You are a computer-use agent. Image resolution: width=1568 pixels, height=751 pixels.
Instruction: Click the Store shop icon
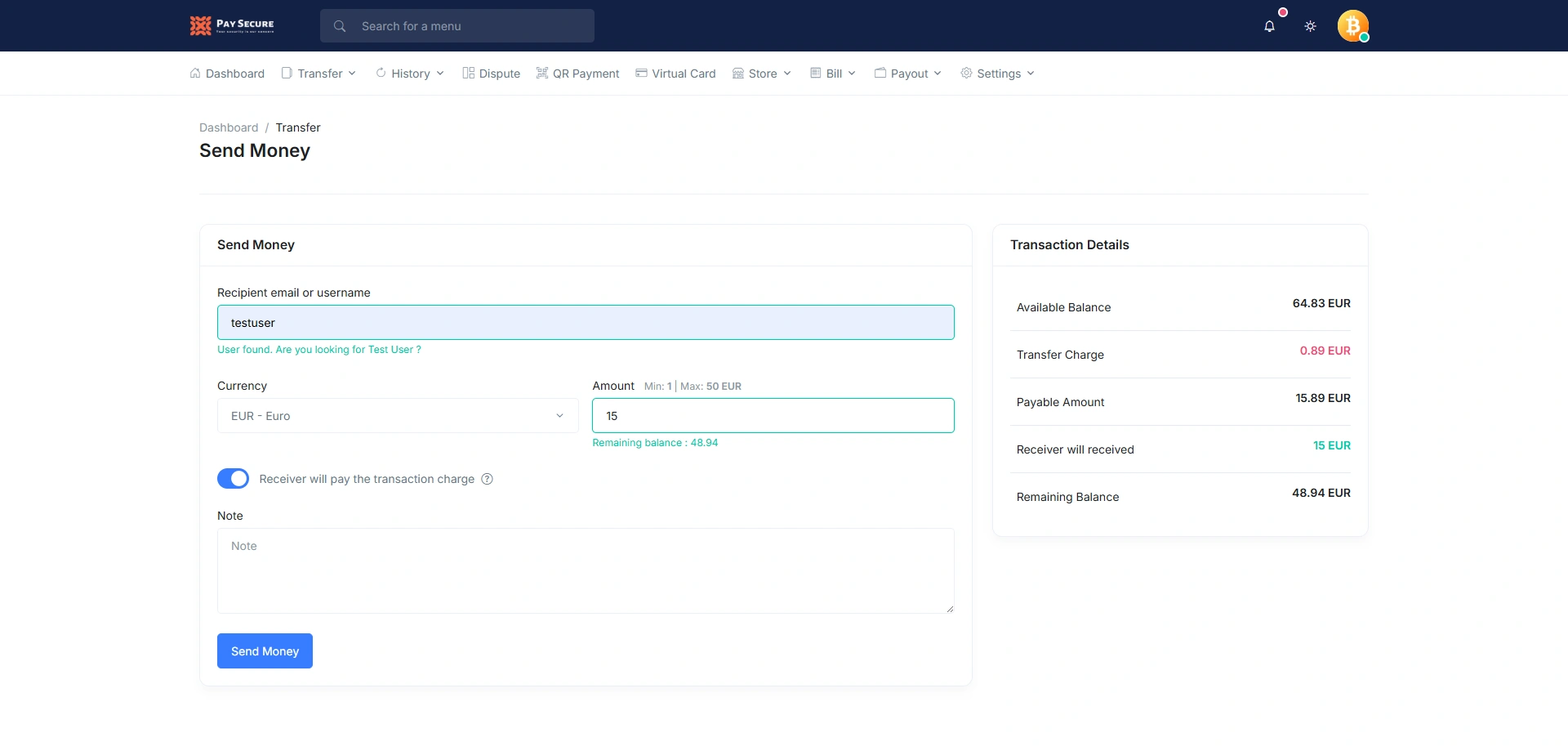click(738, 73)
